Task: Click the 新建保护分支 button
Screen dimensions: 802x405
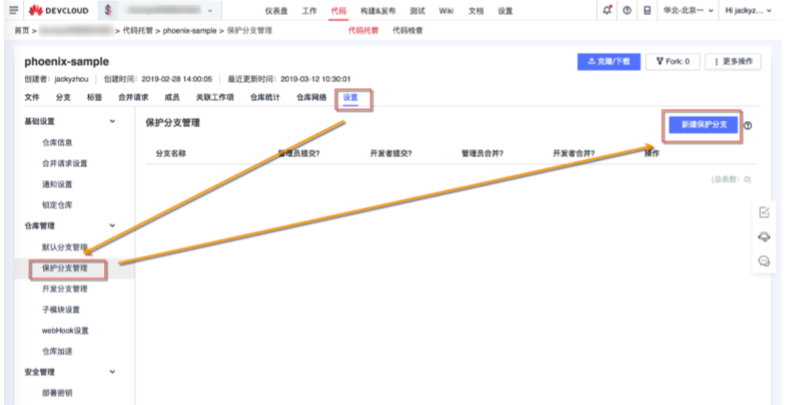Action: (704, 125)
